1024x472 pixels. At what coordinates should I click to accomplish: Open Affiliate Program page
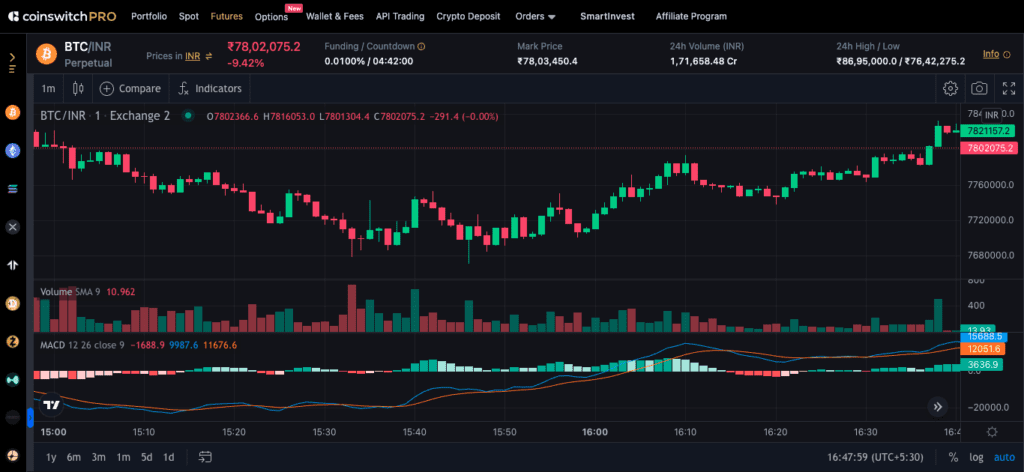tap(691, 16)
